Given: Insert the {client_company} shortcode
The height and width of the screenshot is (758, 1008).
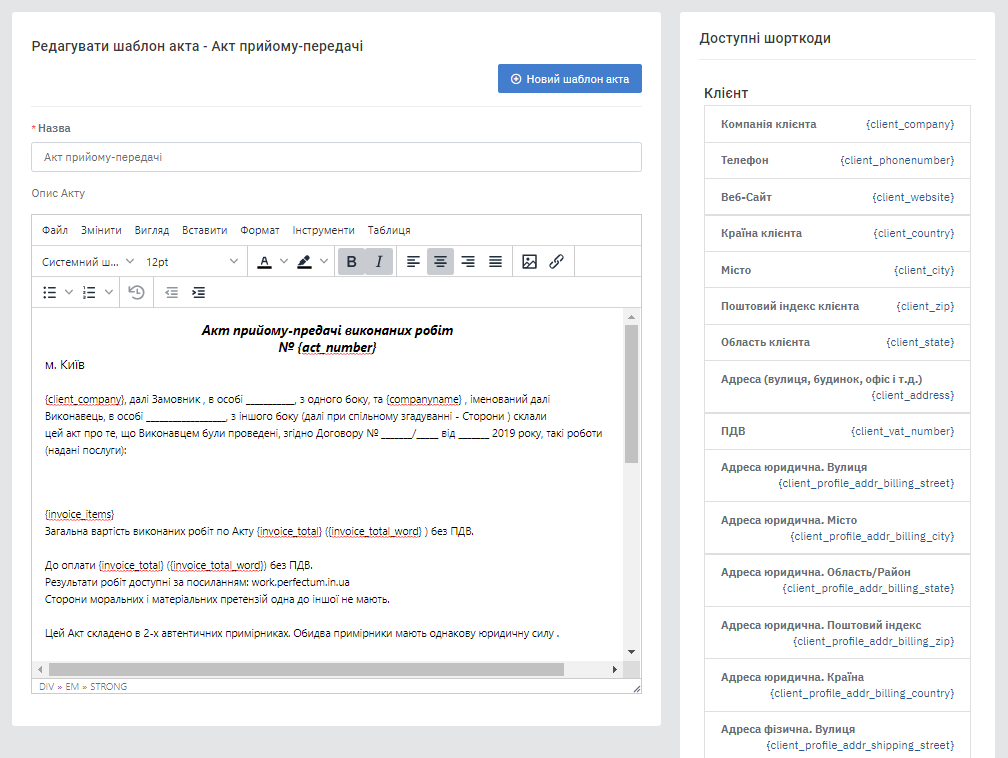Looking at the screenshot, I should [909, 124].
